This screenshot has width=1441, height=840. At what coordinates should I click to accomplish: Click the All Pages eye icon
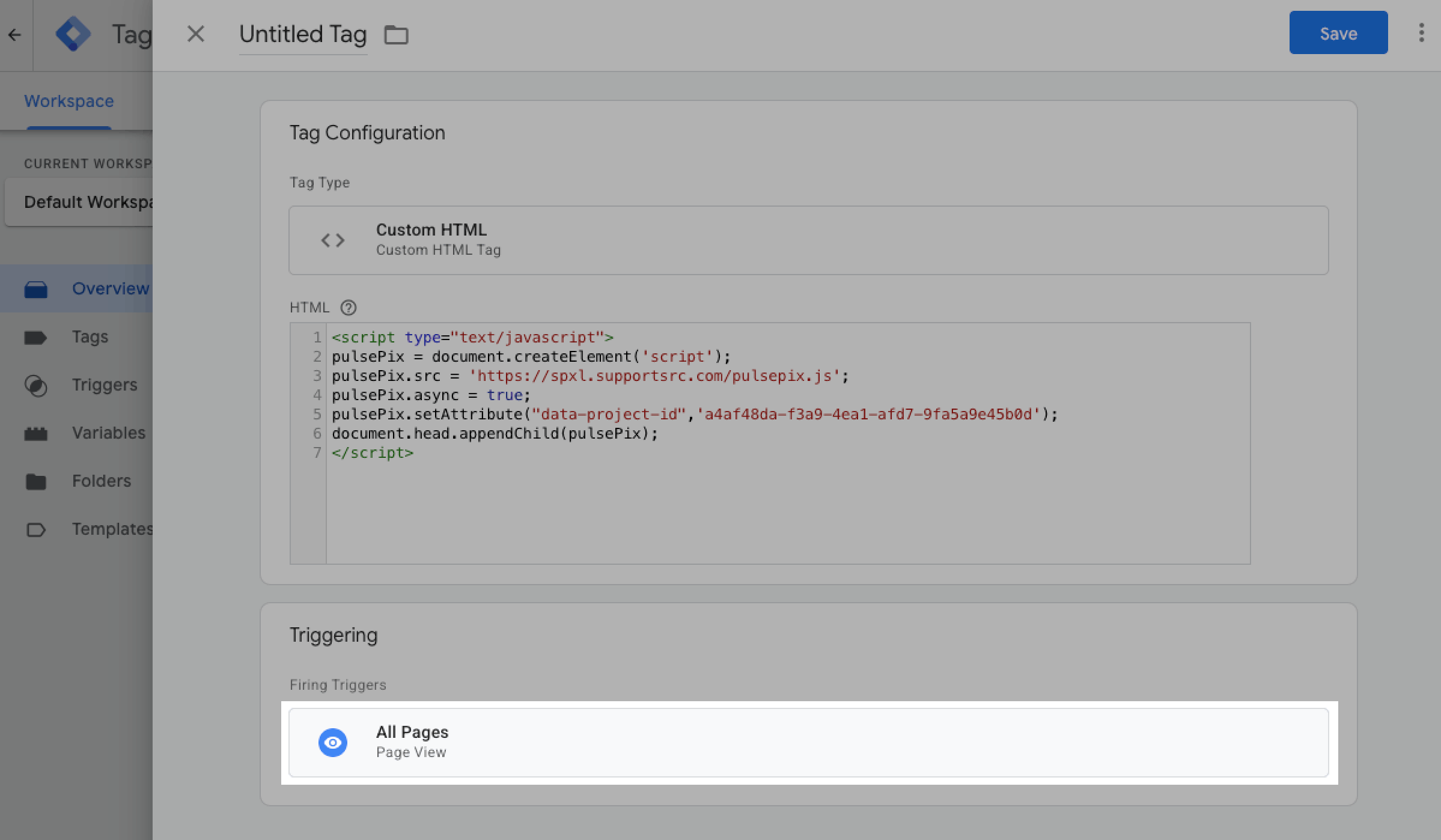[x=332, y=743]
